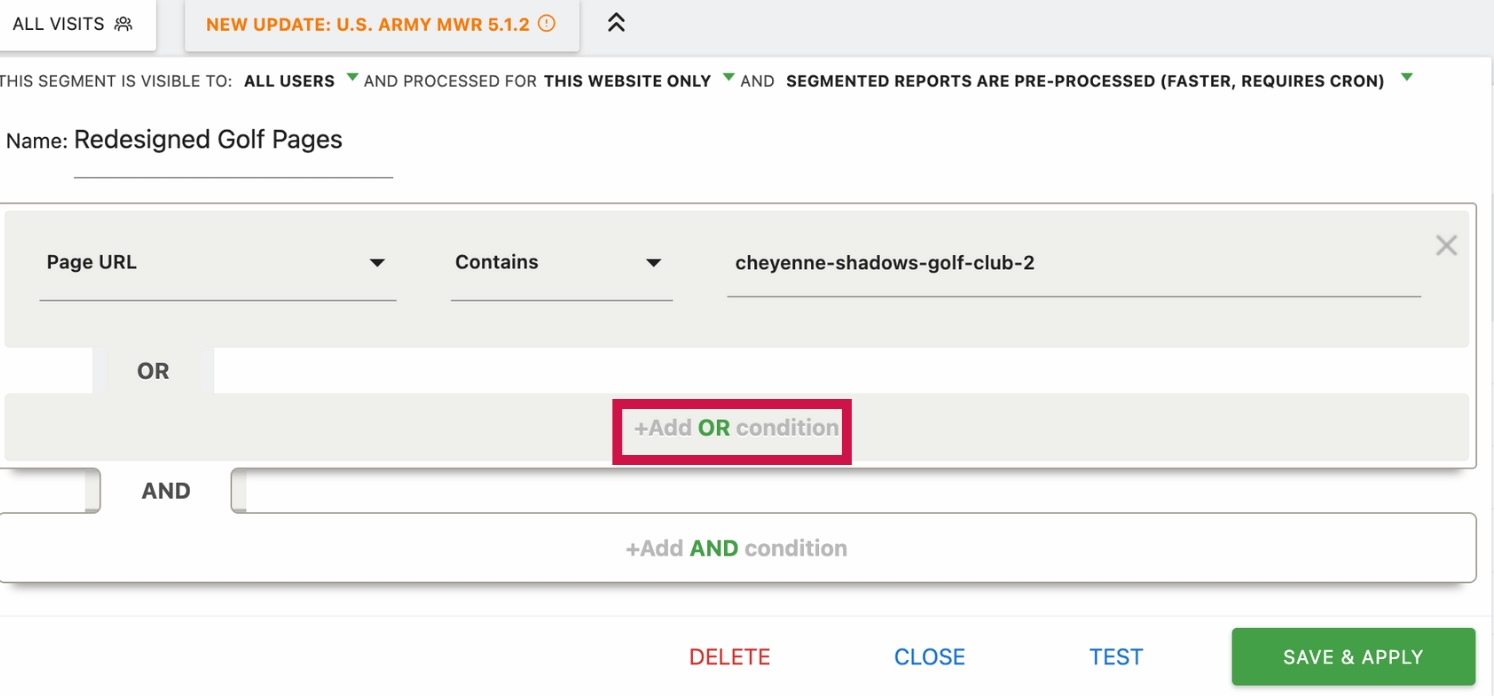Collapse the panel with double-chevron up icon
1494x696 pixels.
click(617, 23)
